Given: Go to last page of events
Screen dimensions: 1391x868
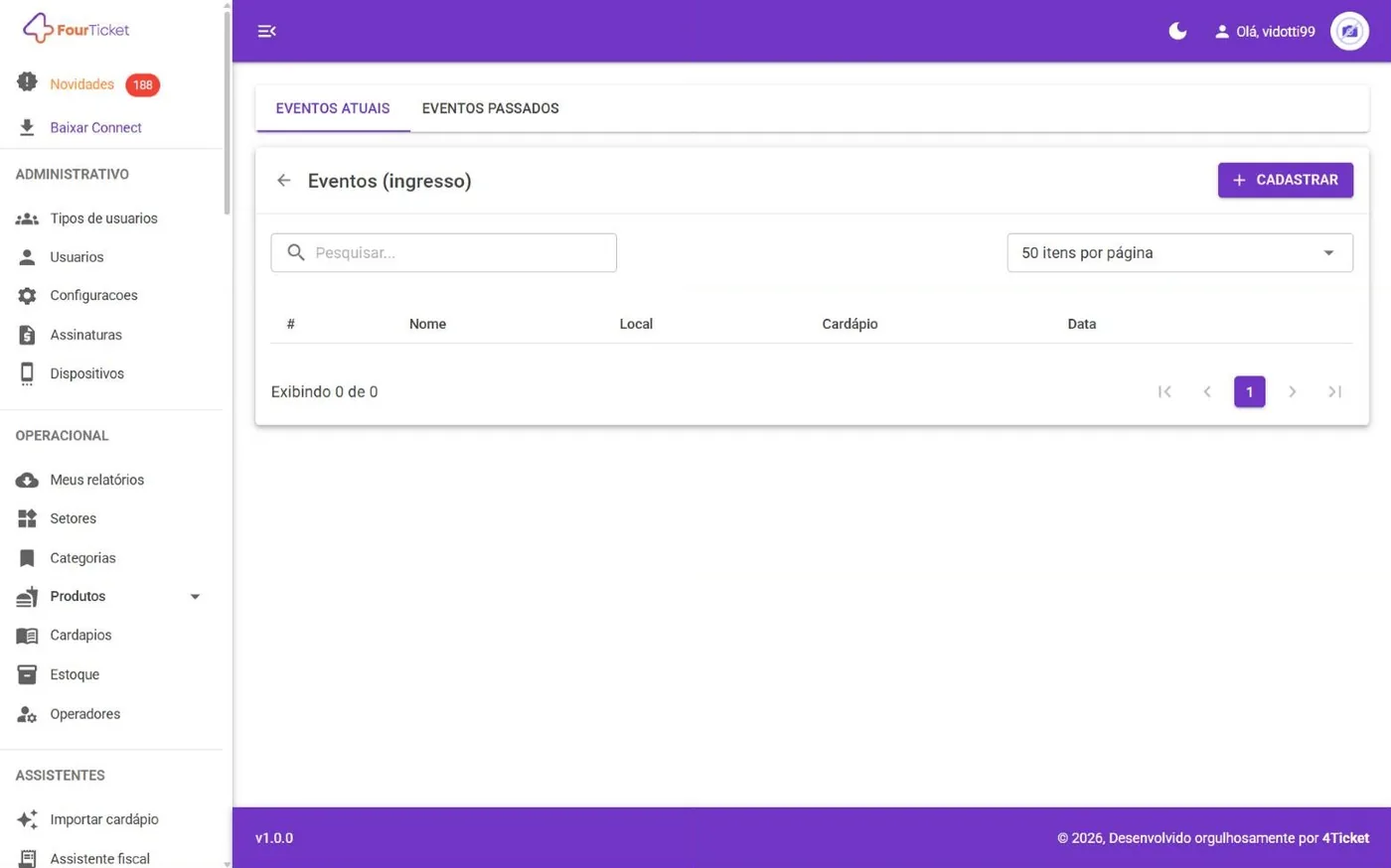Looking at the screenshot, I should pyautogui.click(x=1335, y=391).
